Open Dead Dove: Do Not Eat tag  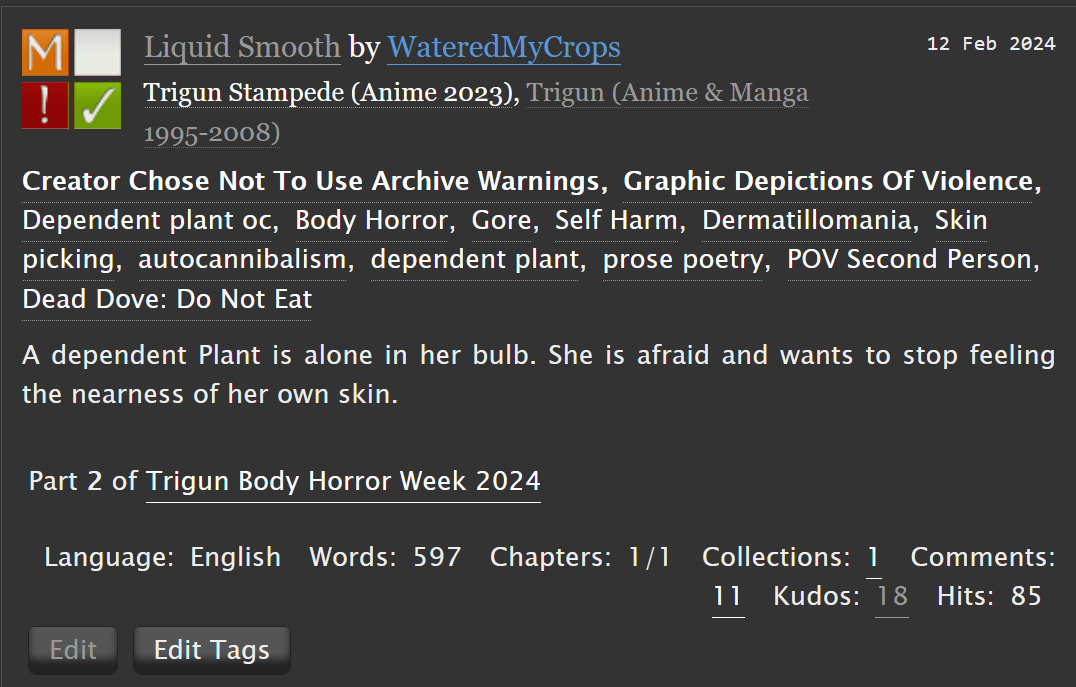click(167, 299)
